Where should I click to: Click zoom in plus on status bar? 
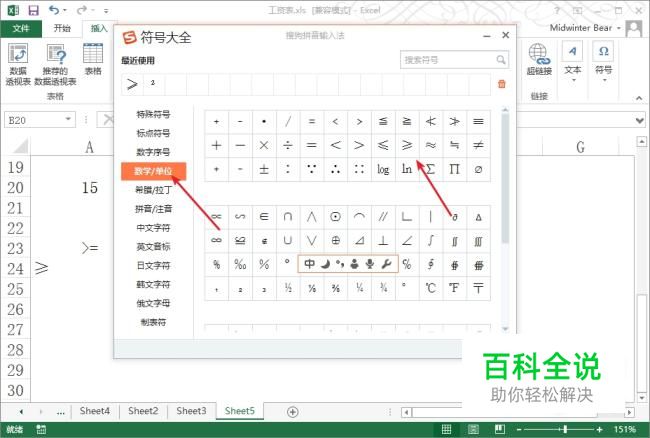[x=599, y=430]
